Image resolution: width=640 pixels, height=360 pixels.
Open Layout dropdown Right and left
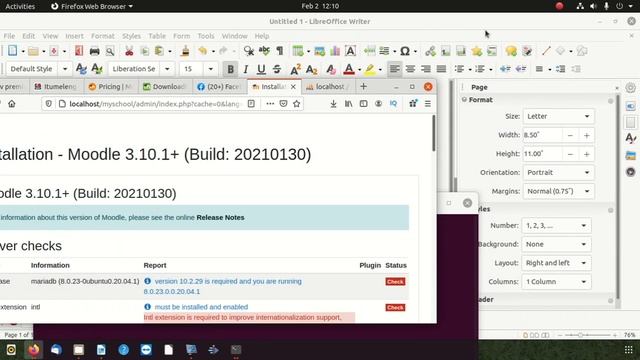(556, 263)
